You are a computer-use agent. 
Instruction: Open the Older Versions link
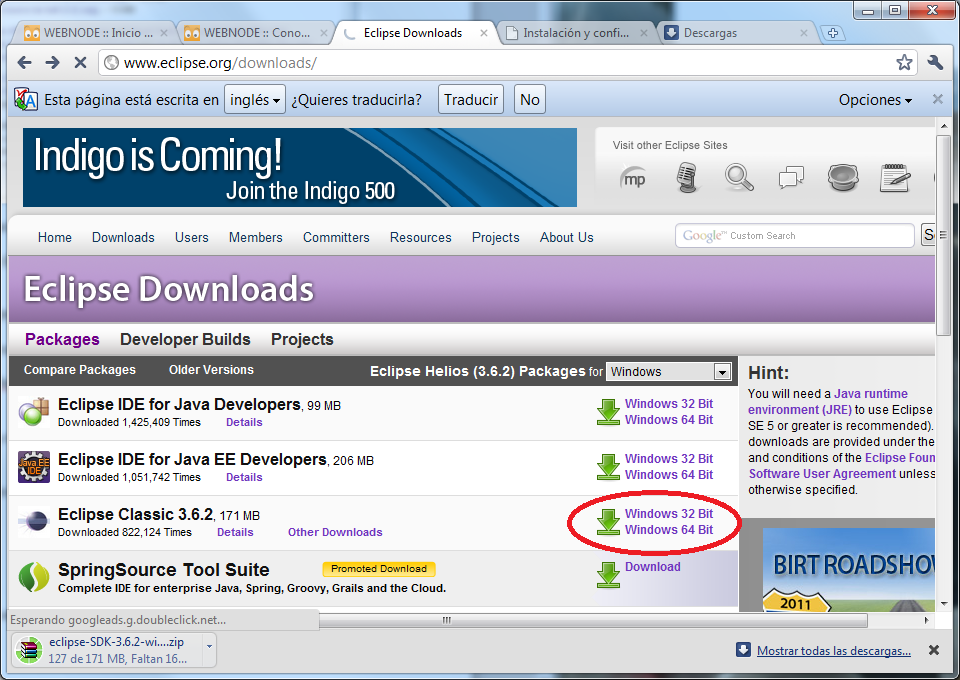(x=211, y=370)
